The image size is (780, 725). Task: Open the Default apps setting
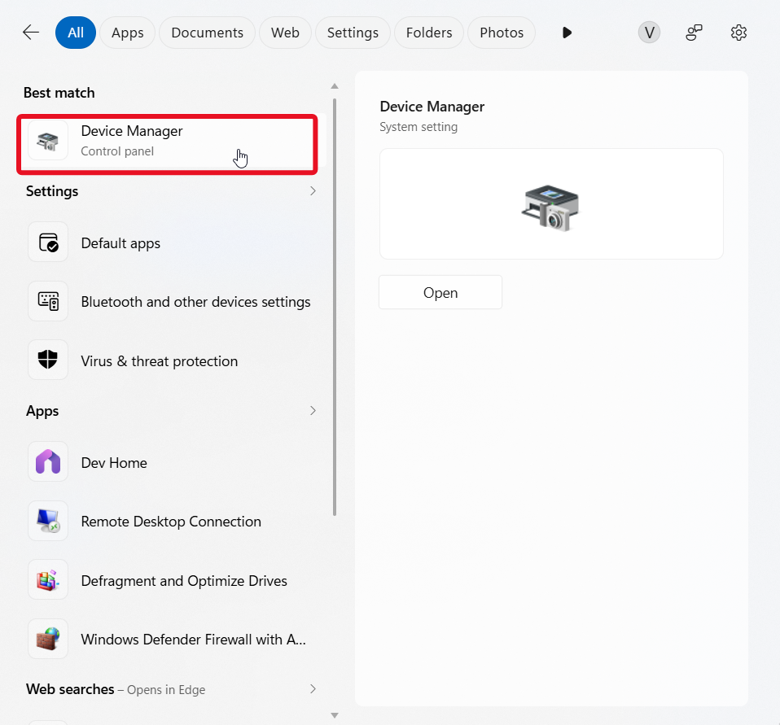coord(172,243)
